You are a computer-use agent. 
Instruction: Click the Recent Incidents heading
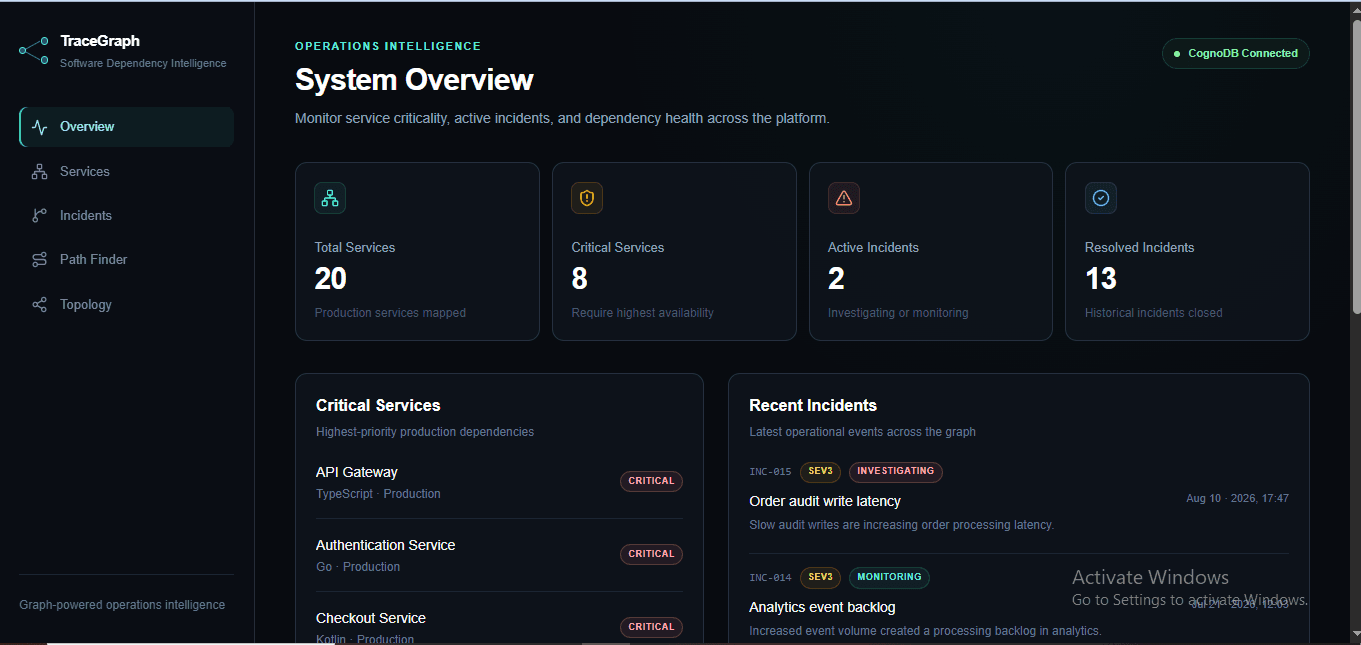[x=813, y=405]
